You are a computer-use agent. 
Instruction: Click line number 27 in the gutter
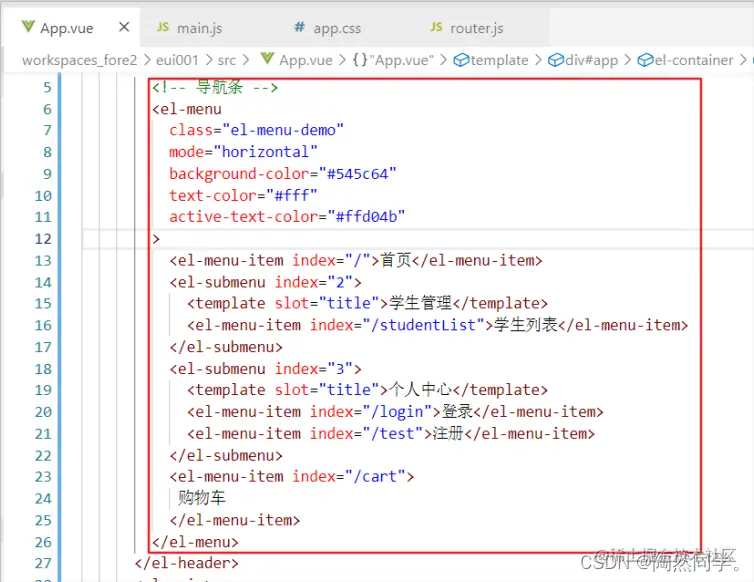(43, 563)
